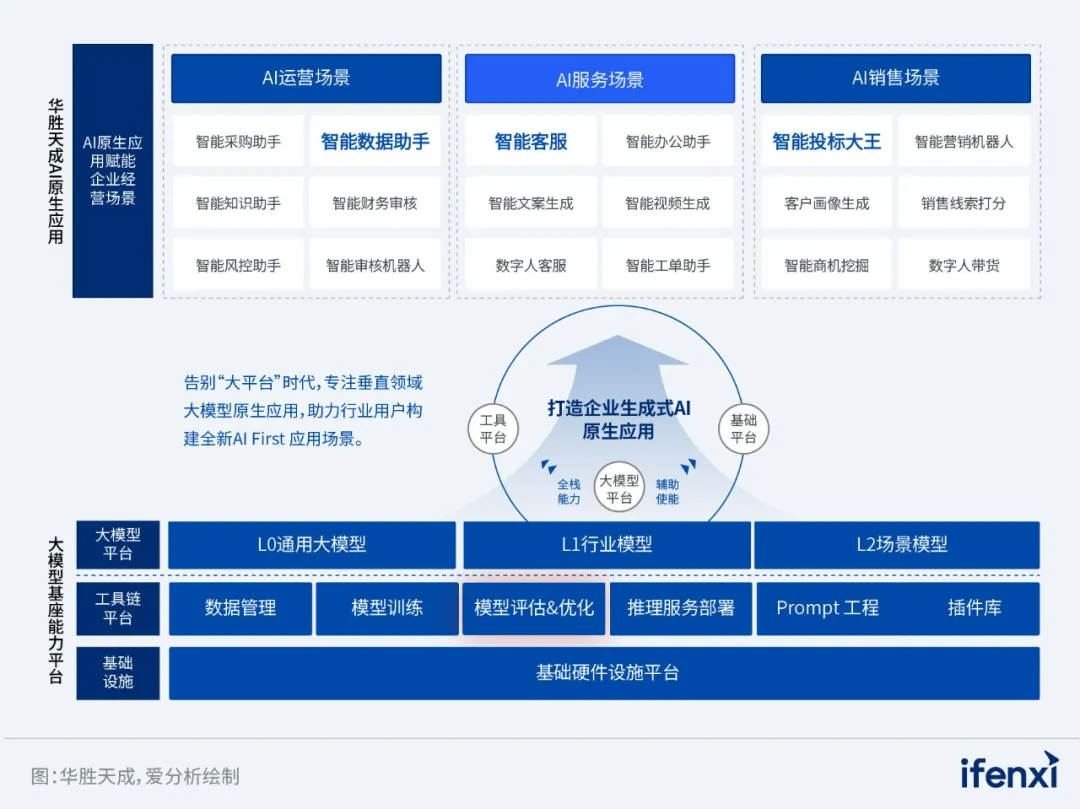Choose the 数字人带货 tile

point(964,265)
